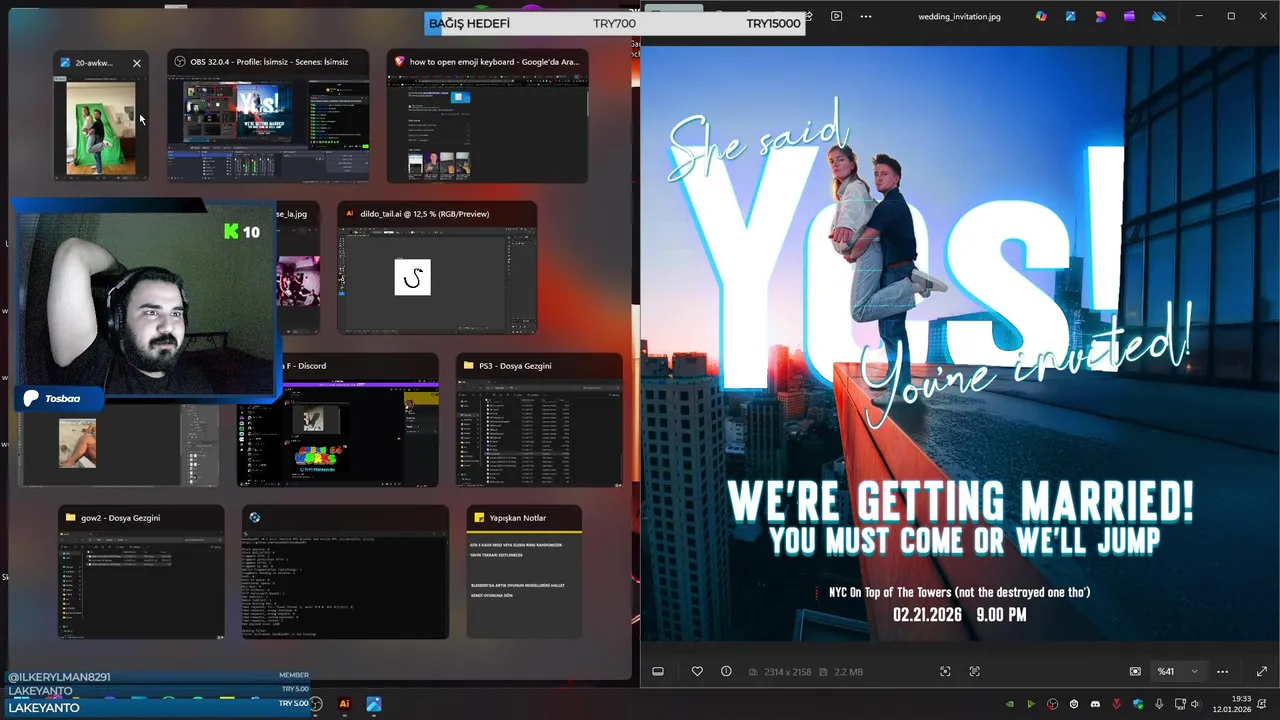Open the clock showing 19:33 12.01.2026
Screen dimensions: 1280x720
tap(1232, 704)
